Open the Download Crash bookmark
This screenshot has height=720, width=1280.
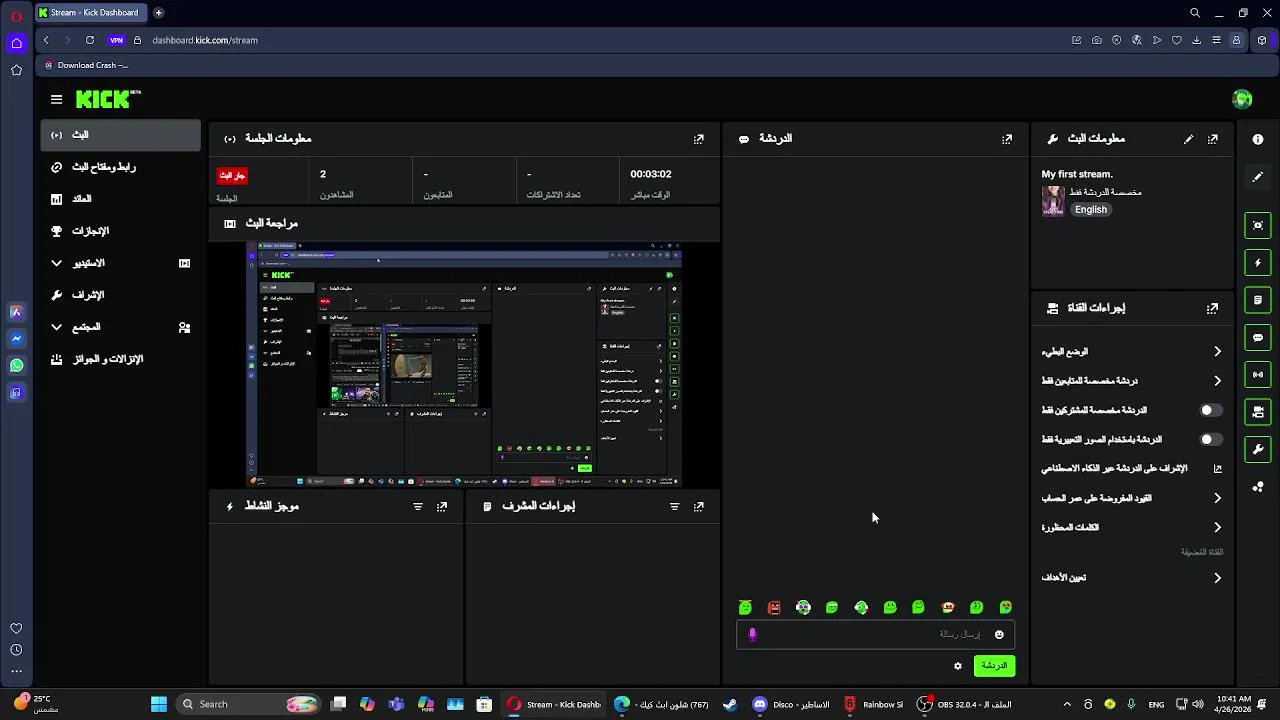86,65
